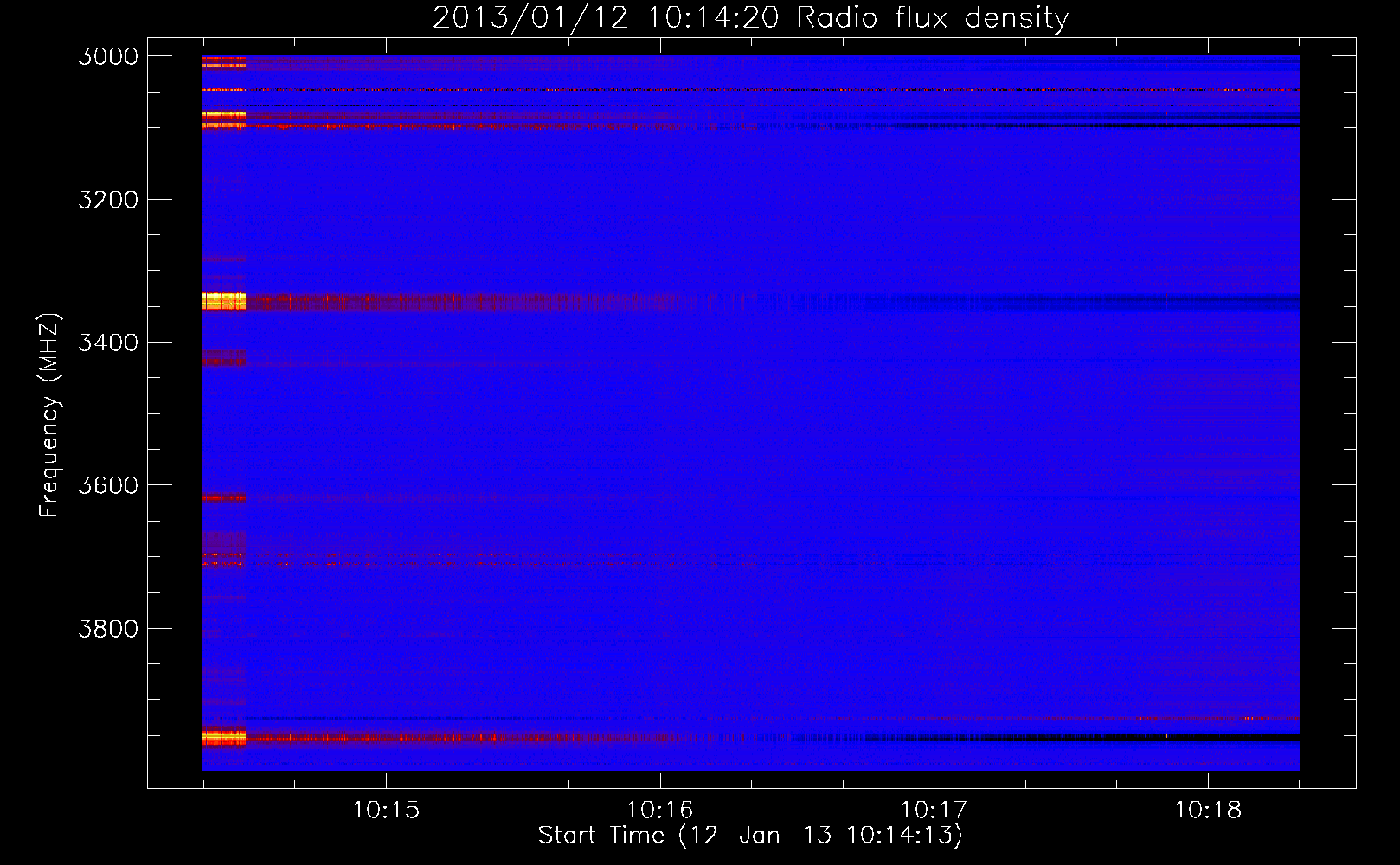Click the bright yellow burst near 3340 MHz
The image size is (1400, 865).
[224, 301]
